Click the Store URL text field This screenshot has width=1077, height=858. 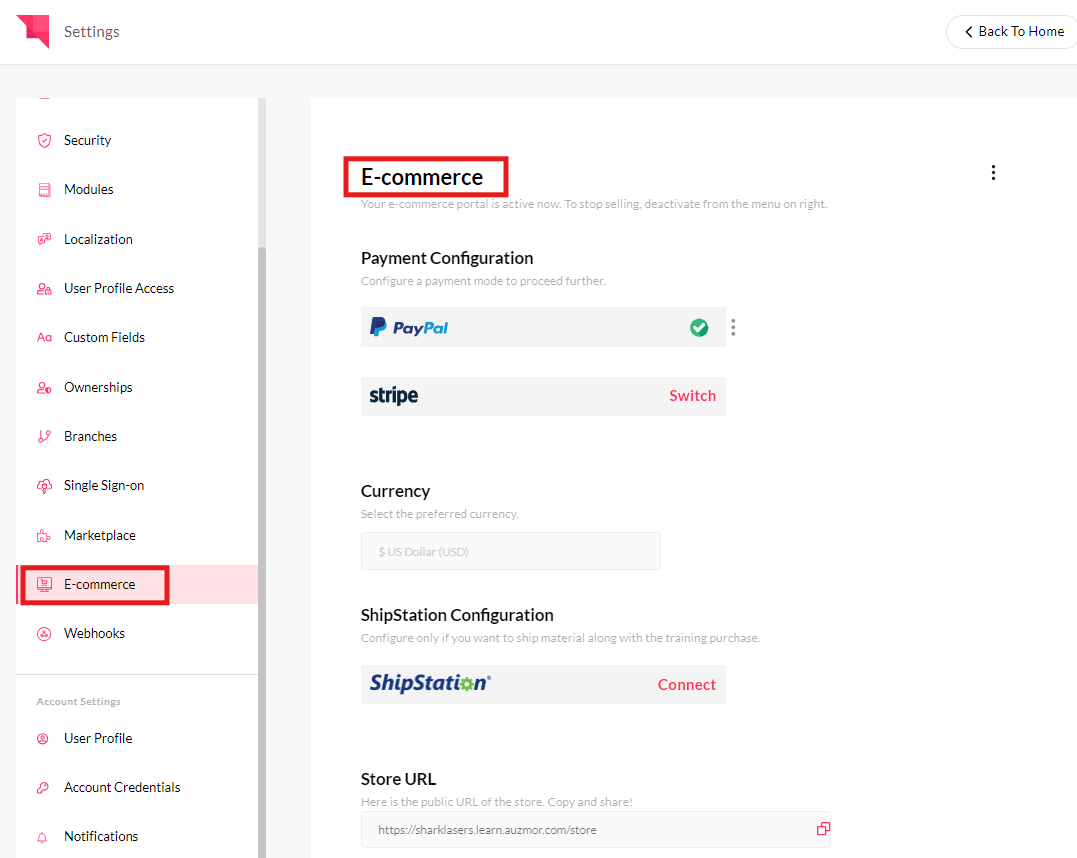pos(596,829)
